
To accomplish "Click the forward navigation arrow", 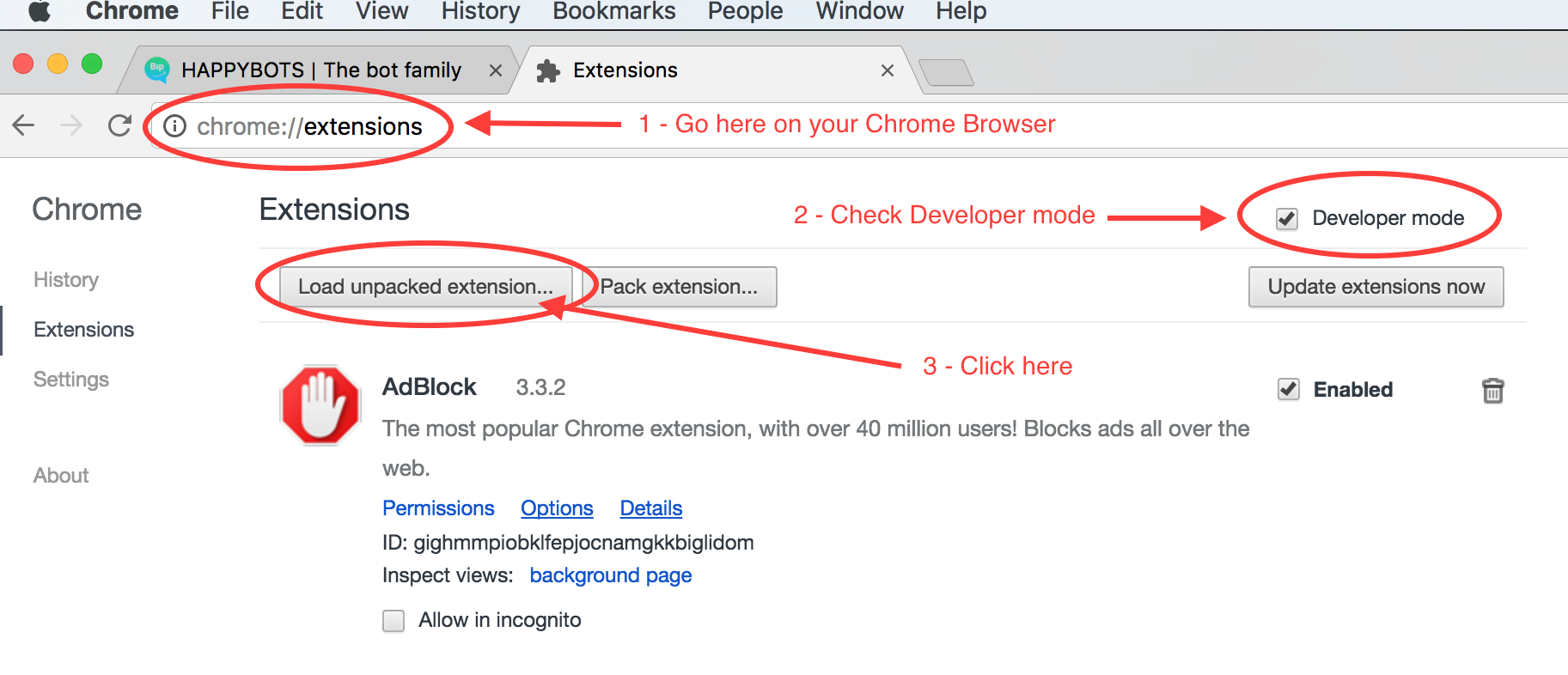I will click(71, 126).
